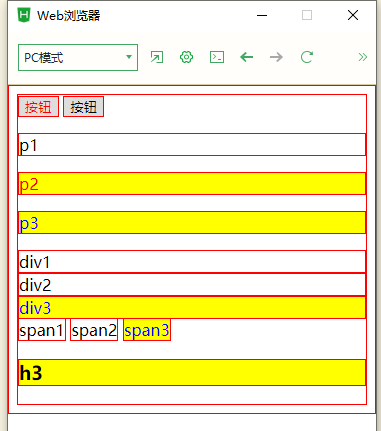The image size is (381, 431).
Task: Open the browser settings gear icon
Action: point(186,57)
